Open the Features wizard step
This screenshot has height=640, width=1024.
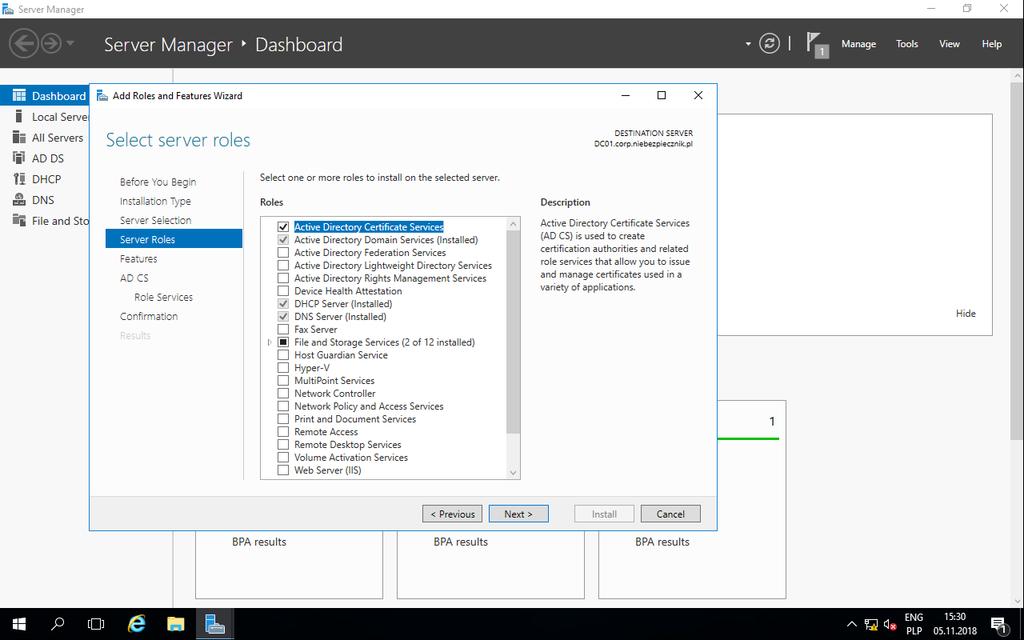[138, 259]
